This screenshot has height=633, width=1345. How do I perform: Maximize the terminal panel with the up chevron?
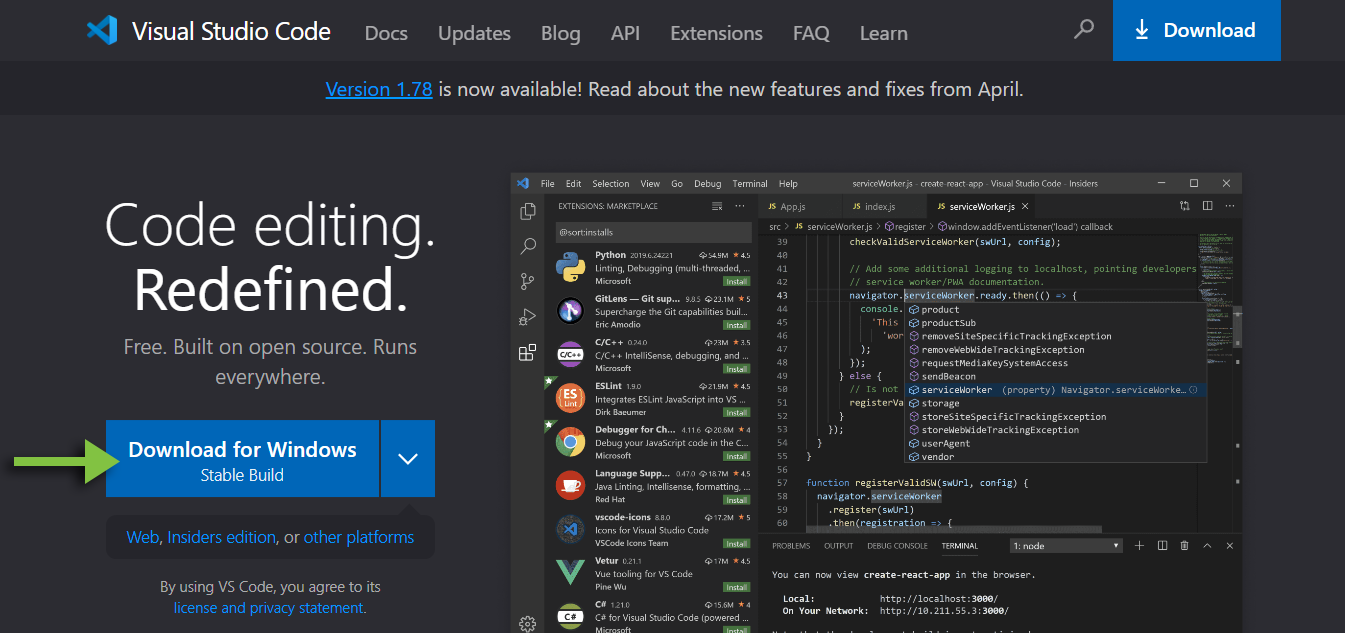tap(1207, 546)
